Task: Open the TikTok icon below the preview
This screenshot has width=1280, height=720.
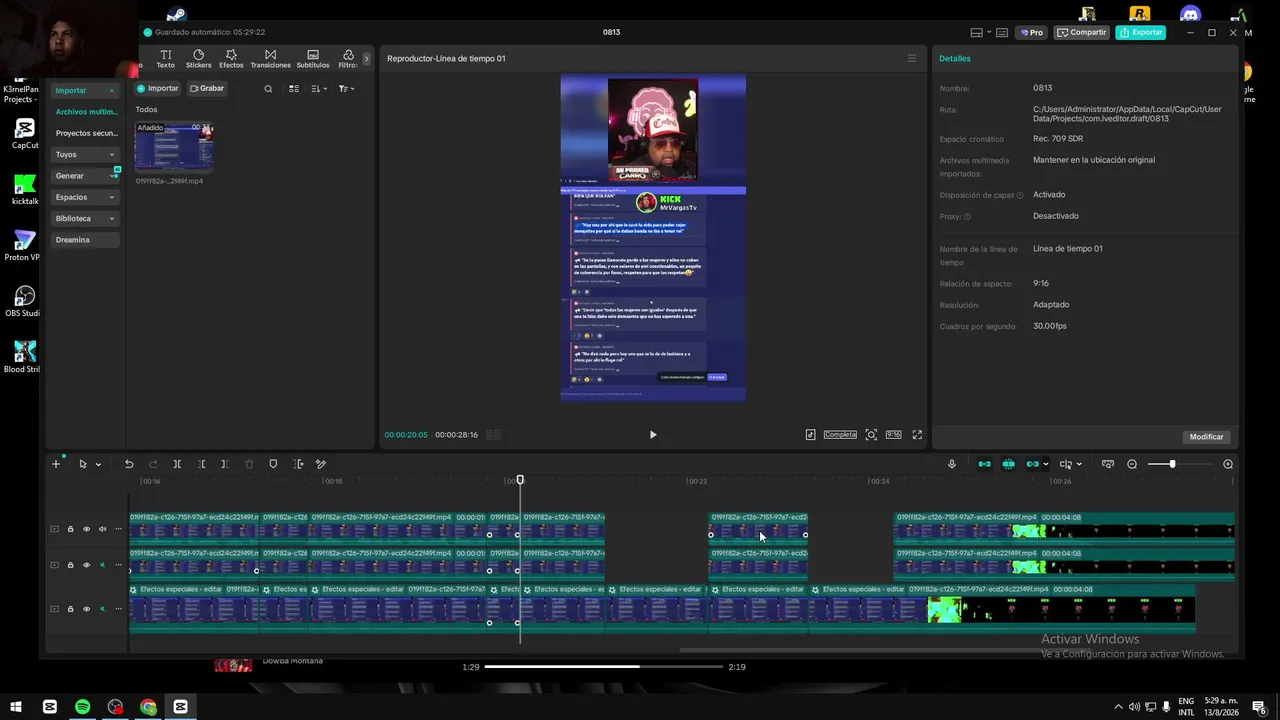Action: point(810,435)
